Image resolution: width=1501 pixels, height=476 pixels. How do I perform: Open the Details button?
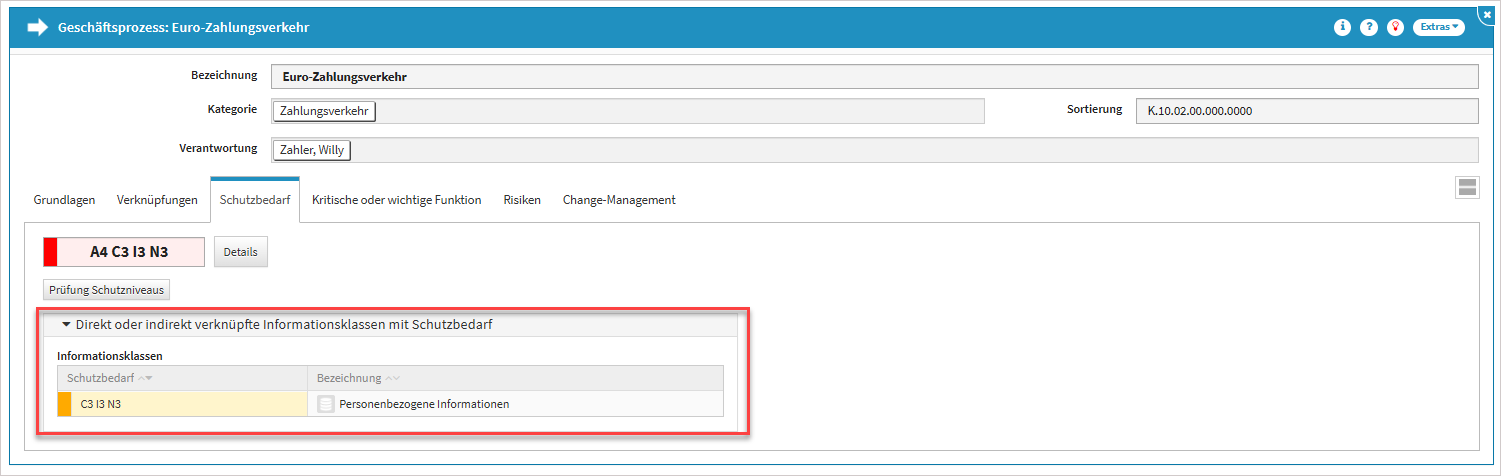tap(241, 252)
